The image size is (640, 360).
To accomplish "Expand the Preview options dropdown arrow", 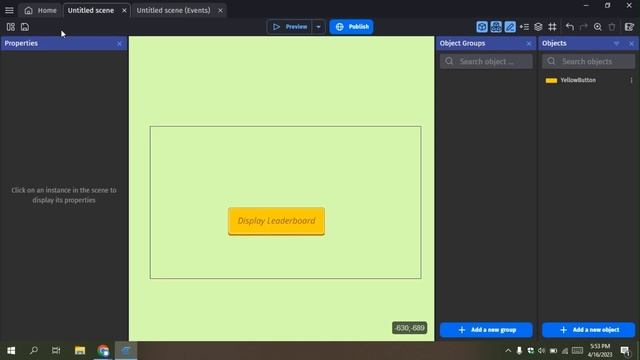I will click(x=318, y=27).
